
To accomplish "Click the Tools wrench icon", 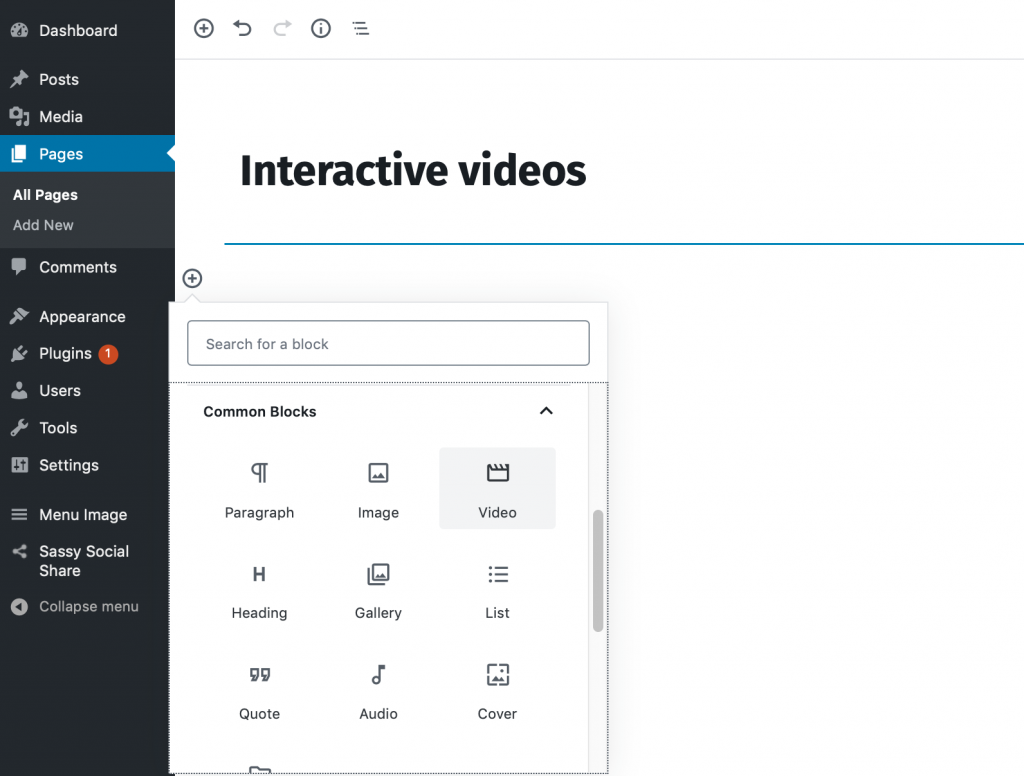I will click(x=20, y=427).
